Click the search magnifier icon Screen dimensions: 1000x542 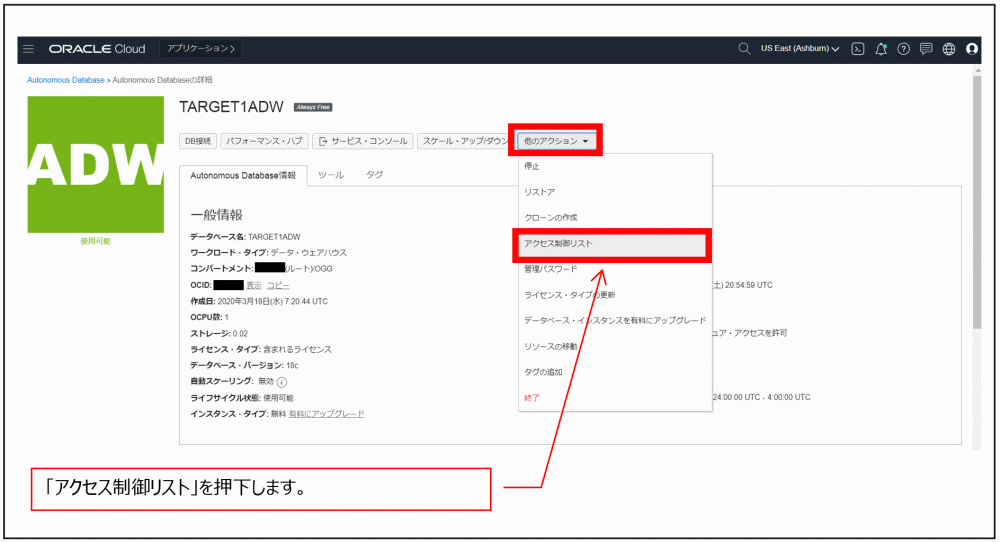(744, 49)
